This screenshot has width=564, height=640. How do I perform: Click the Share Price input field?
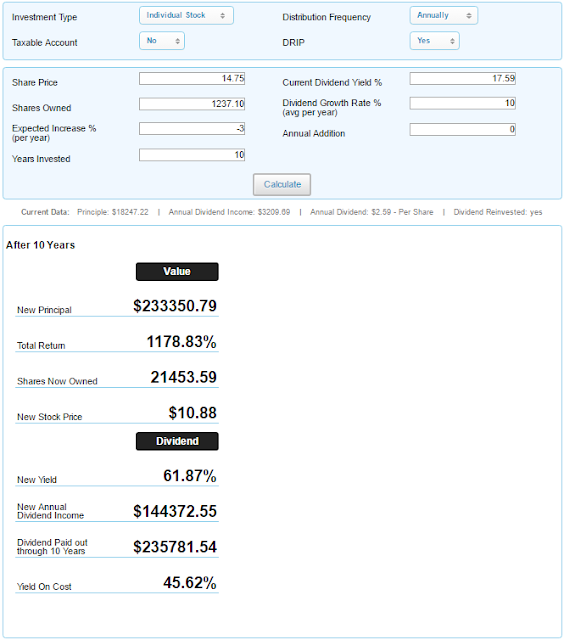192,78
